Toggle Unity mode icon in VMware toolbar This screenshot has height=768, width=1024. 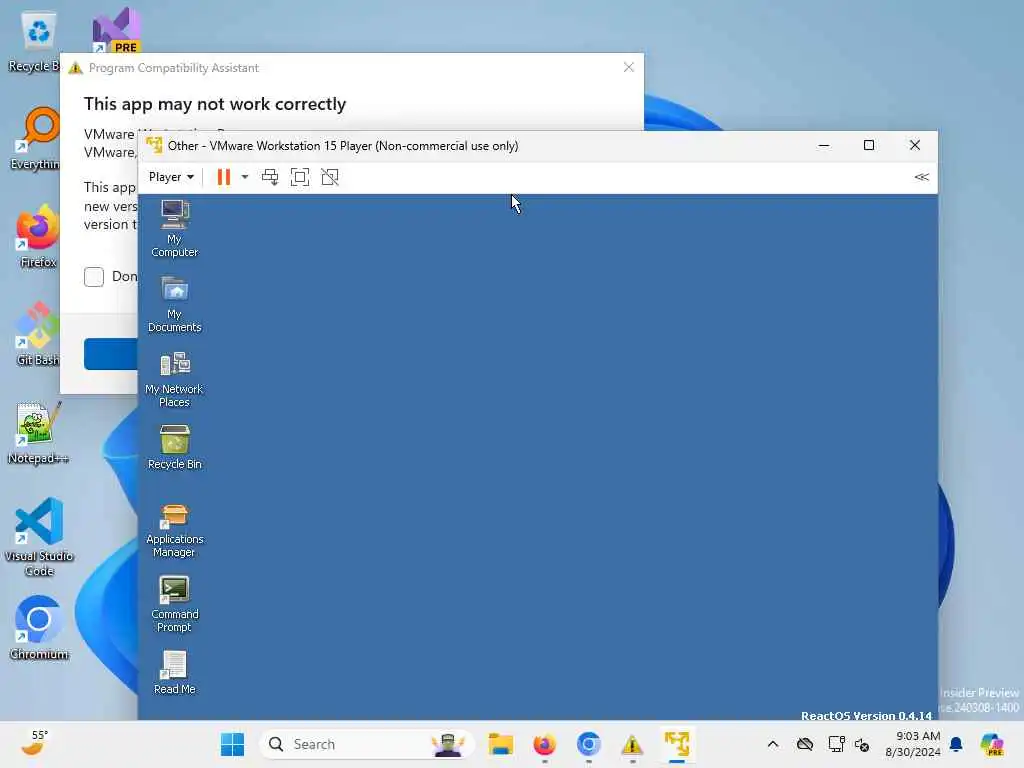pos(330,177)
